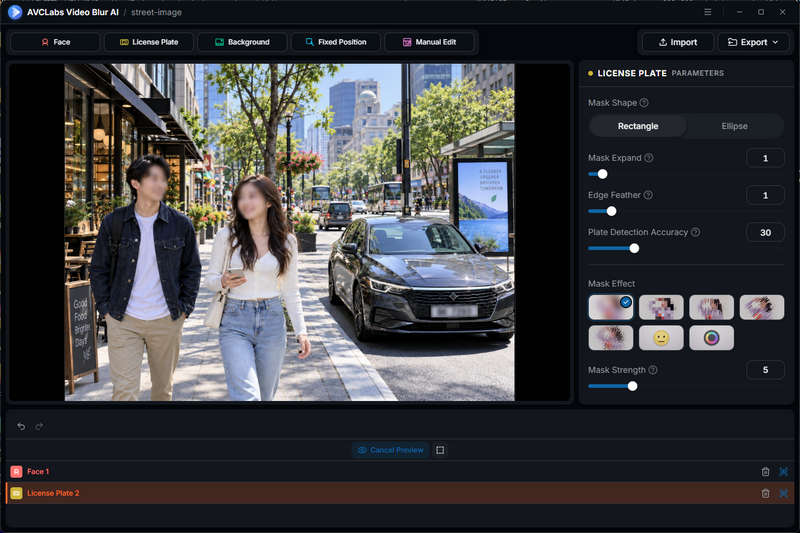Image resolution: width=800 pixels, height=533 pixels.
Task: Open the Manual Edit tab
Action: pos(429,42)
